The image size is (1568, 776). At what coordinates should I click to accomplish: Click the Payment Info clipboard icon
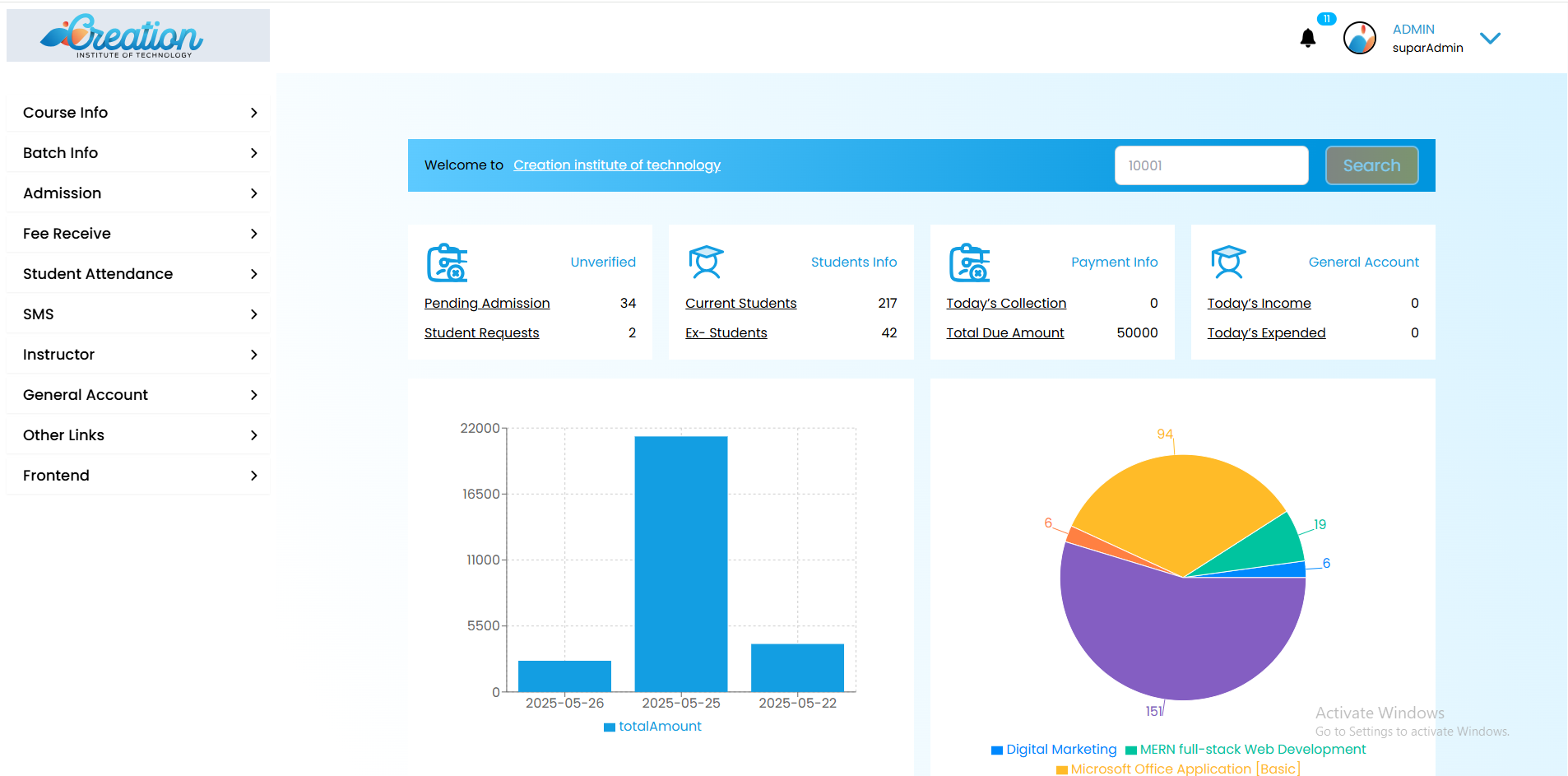pos(969,263)
